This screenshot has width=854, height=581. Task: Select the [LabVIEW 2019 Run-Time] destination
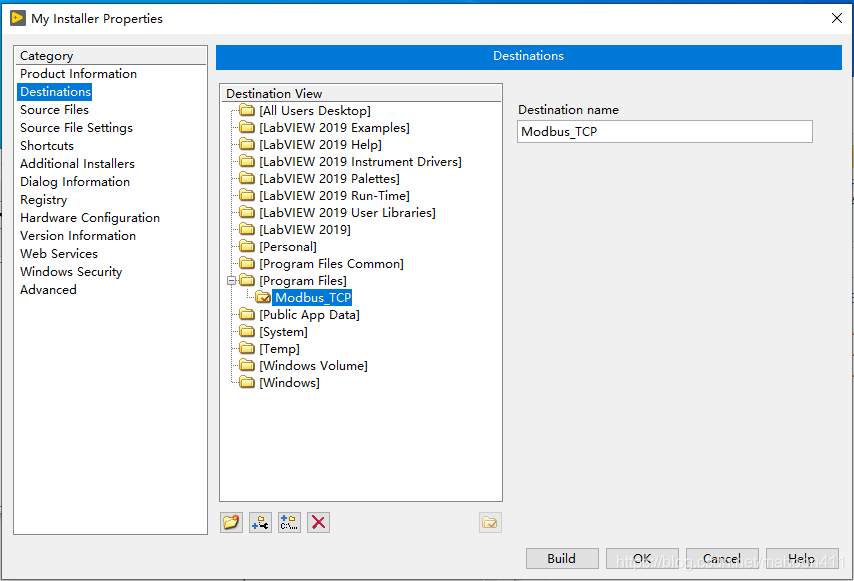[334, 196]
